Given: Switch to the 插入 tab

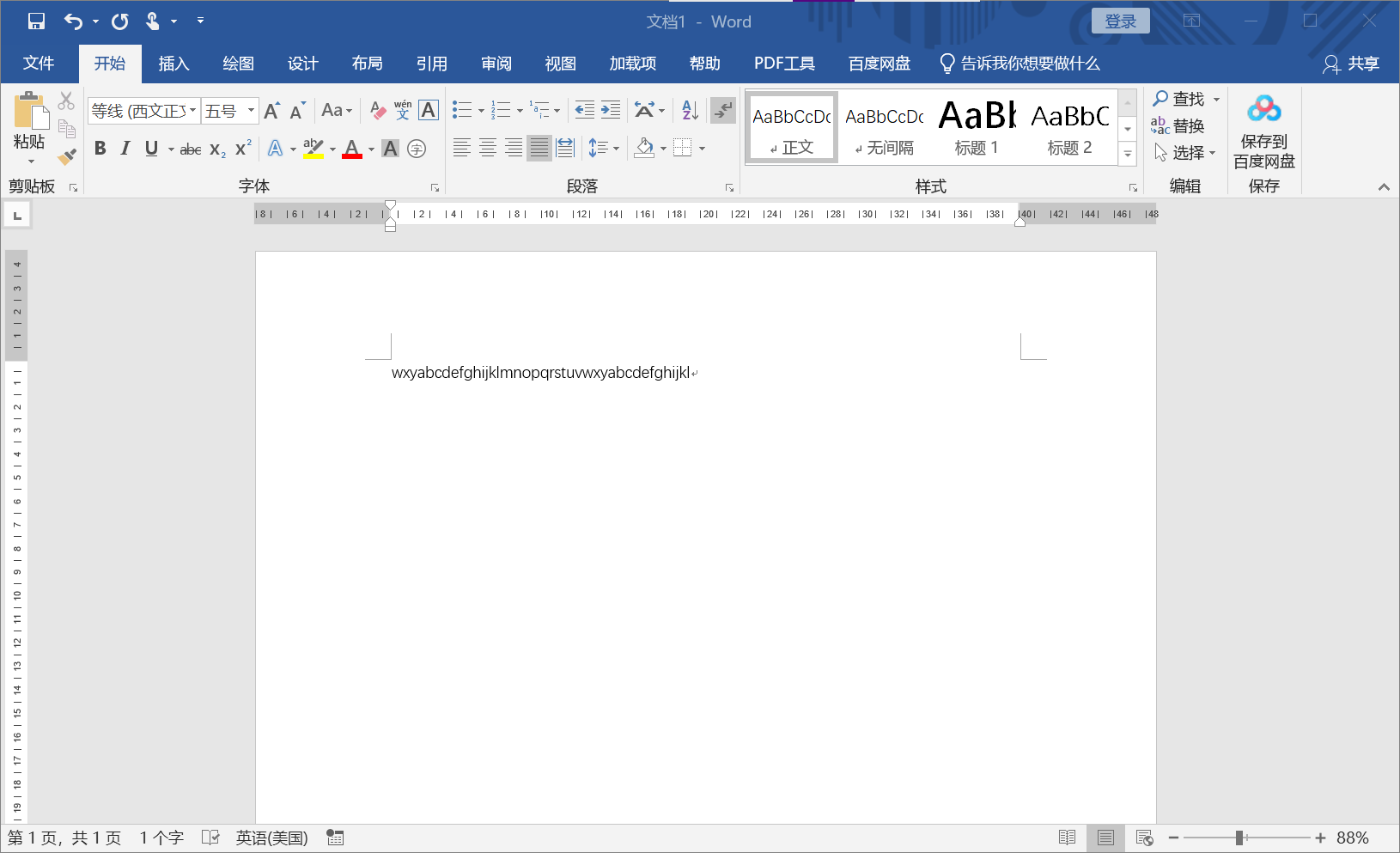Looking at the screenshot, I should coord(173,64).
